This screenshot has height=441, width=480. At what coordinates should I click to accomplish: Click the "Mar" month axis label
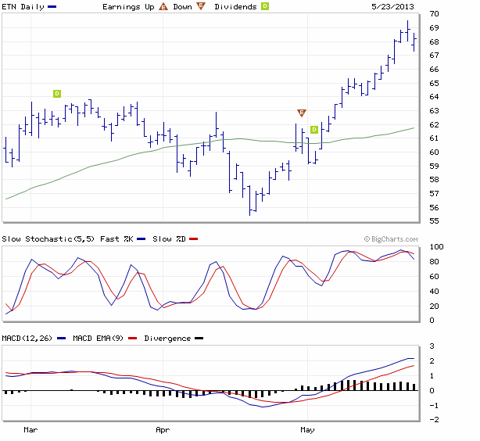click(x=30, y=430)
